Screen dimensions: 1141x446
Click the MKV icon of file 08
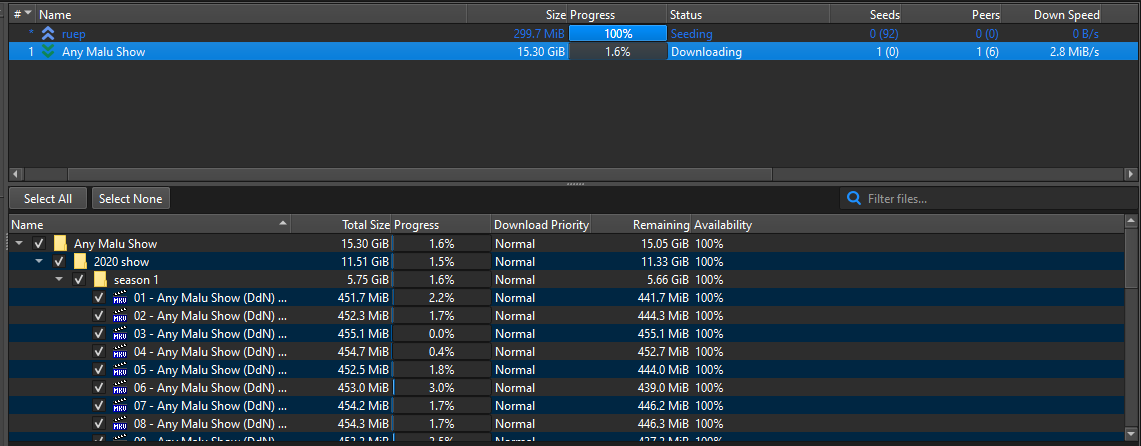coord(120,423)
